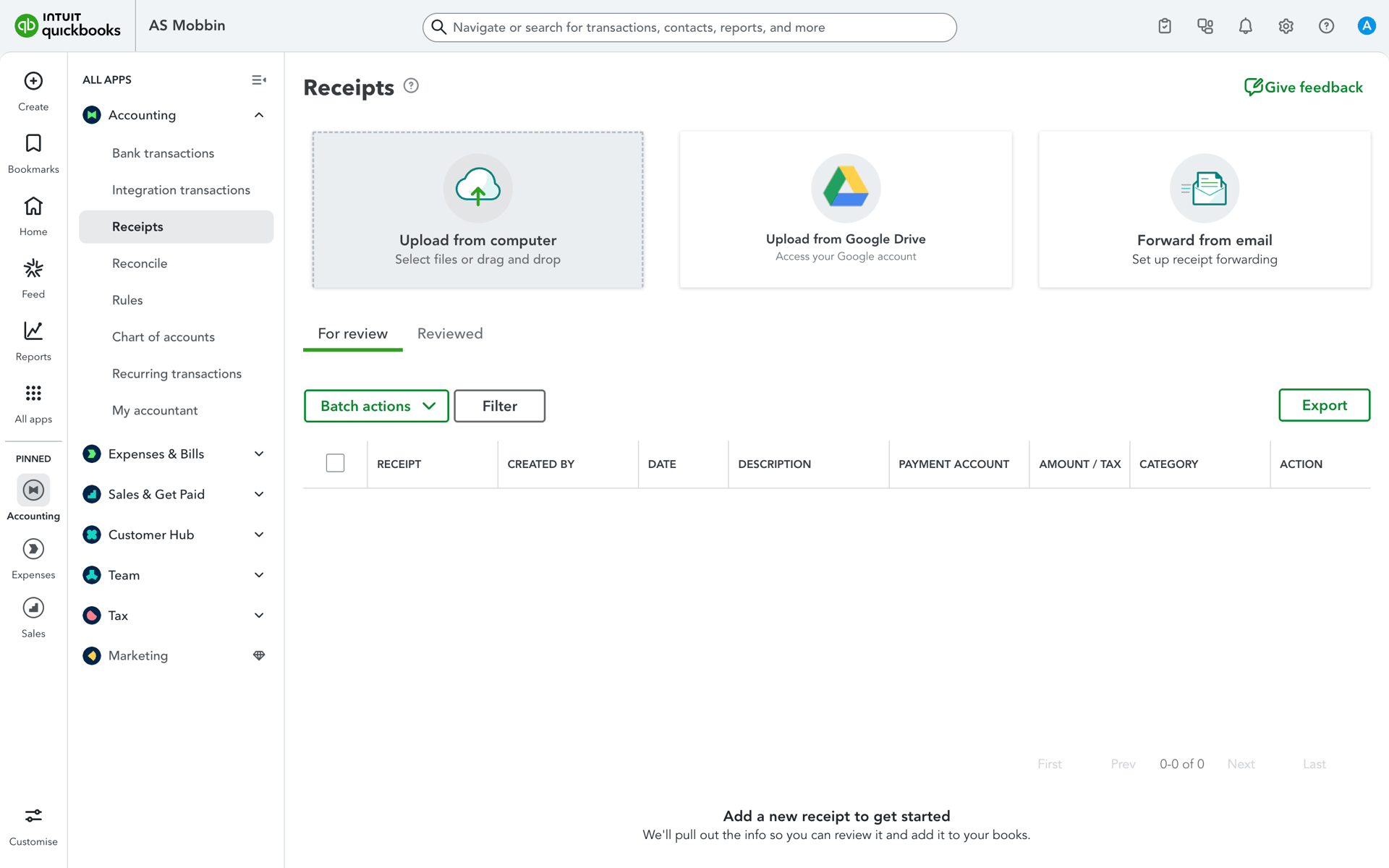The width and height of the screenshot is (1389, 868).
Task: Click the RECEIPT column header
Action: [x=399, y=464]
